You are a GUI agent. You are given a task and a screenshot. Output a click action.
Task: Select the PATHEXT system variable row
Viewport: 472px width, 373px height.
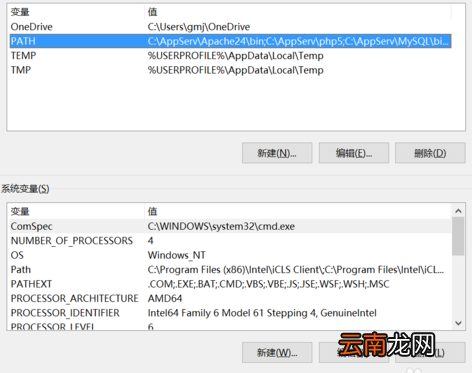[x=230, y=284]
